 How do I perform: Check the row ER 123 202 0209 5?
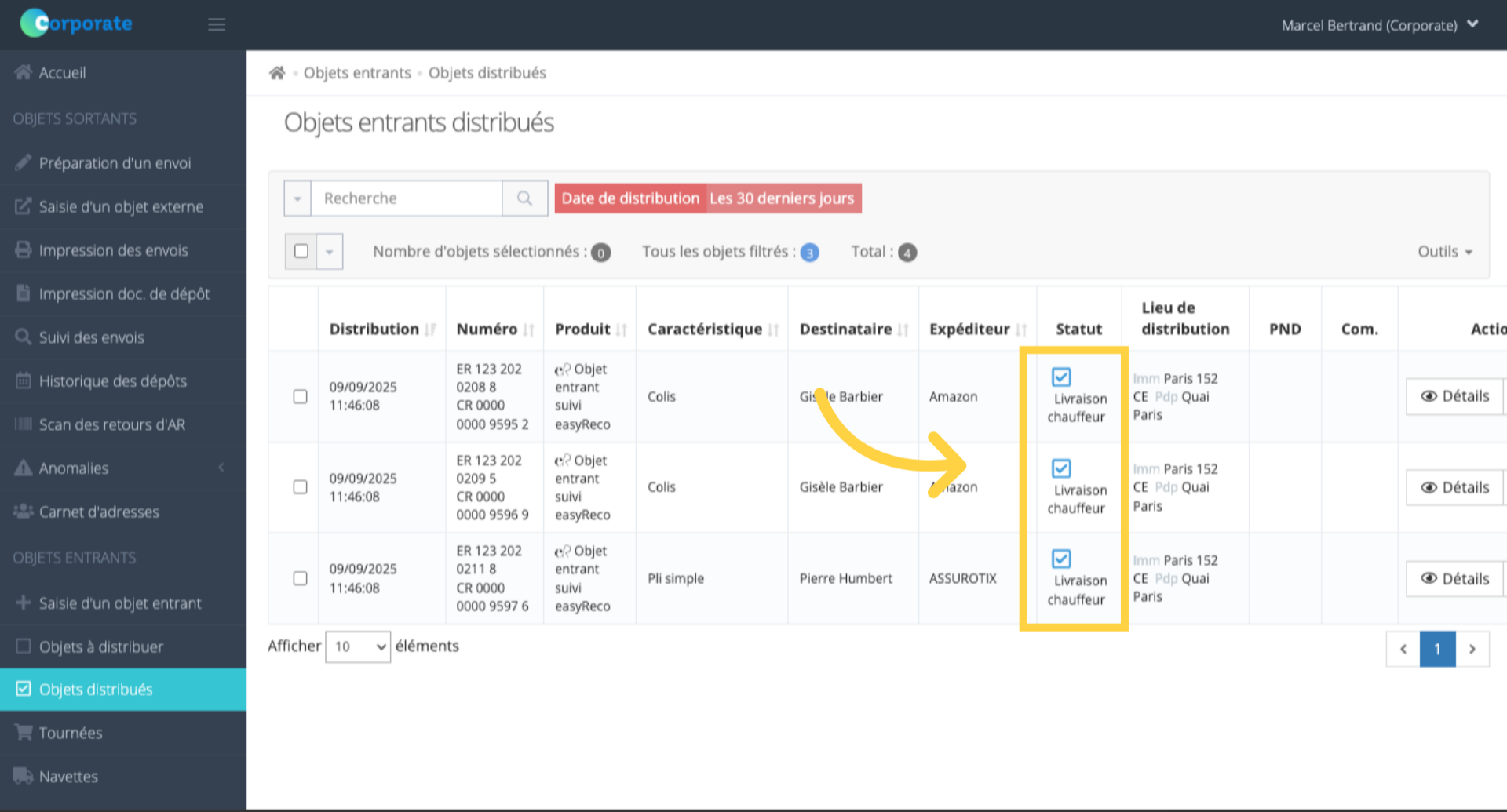[x=300, y=487]
